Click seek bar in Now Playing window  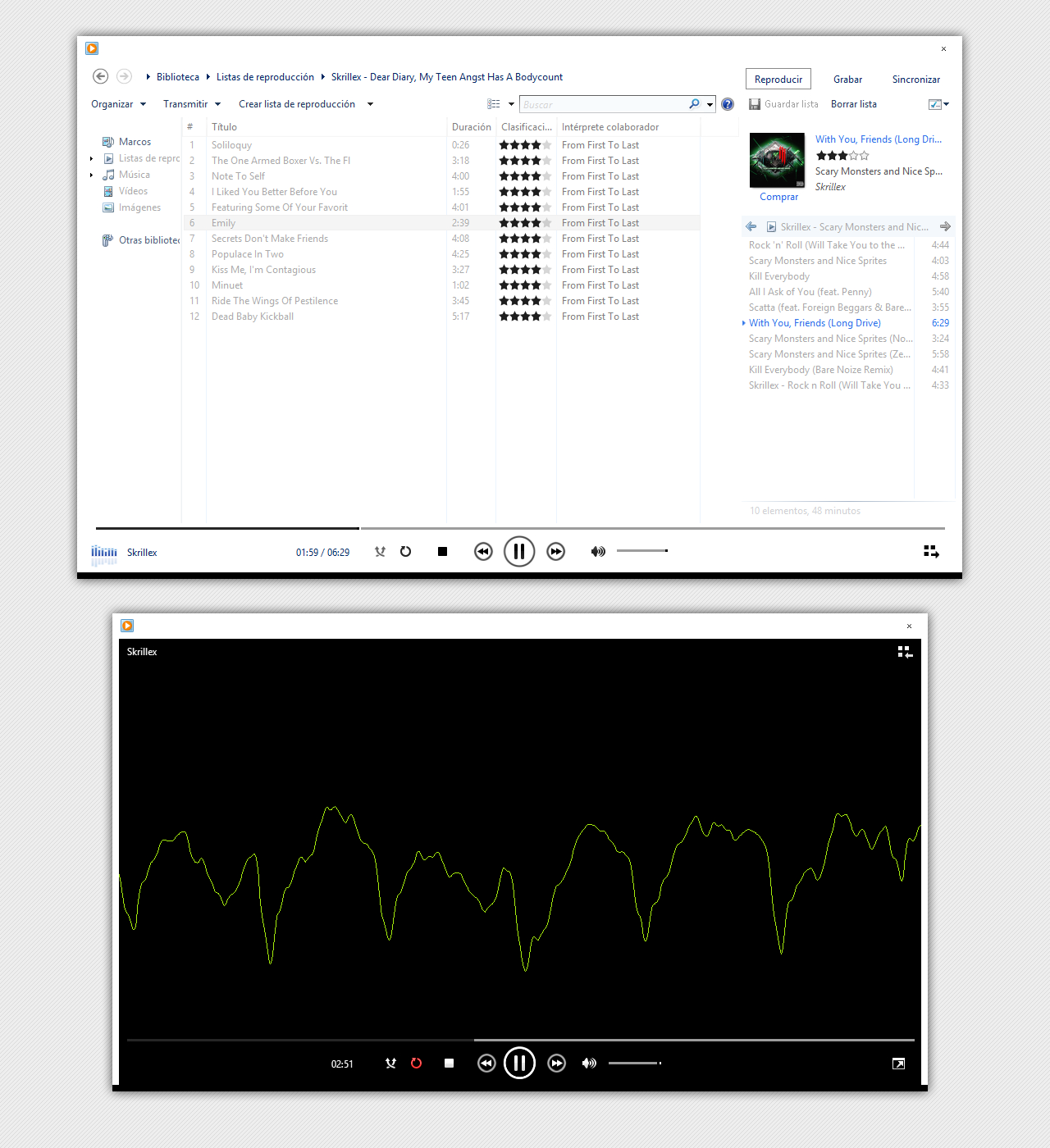tap(520, 1040)
